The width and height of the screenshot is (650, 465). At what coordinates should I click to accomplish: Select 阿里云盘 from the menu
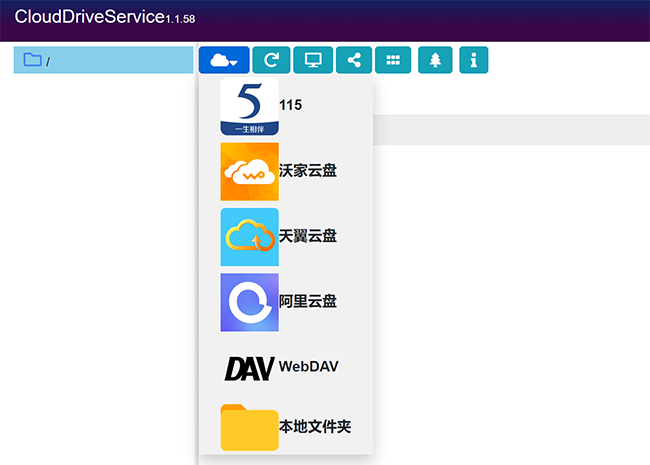pyautogui.click(x=308, y=301)
